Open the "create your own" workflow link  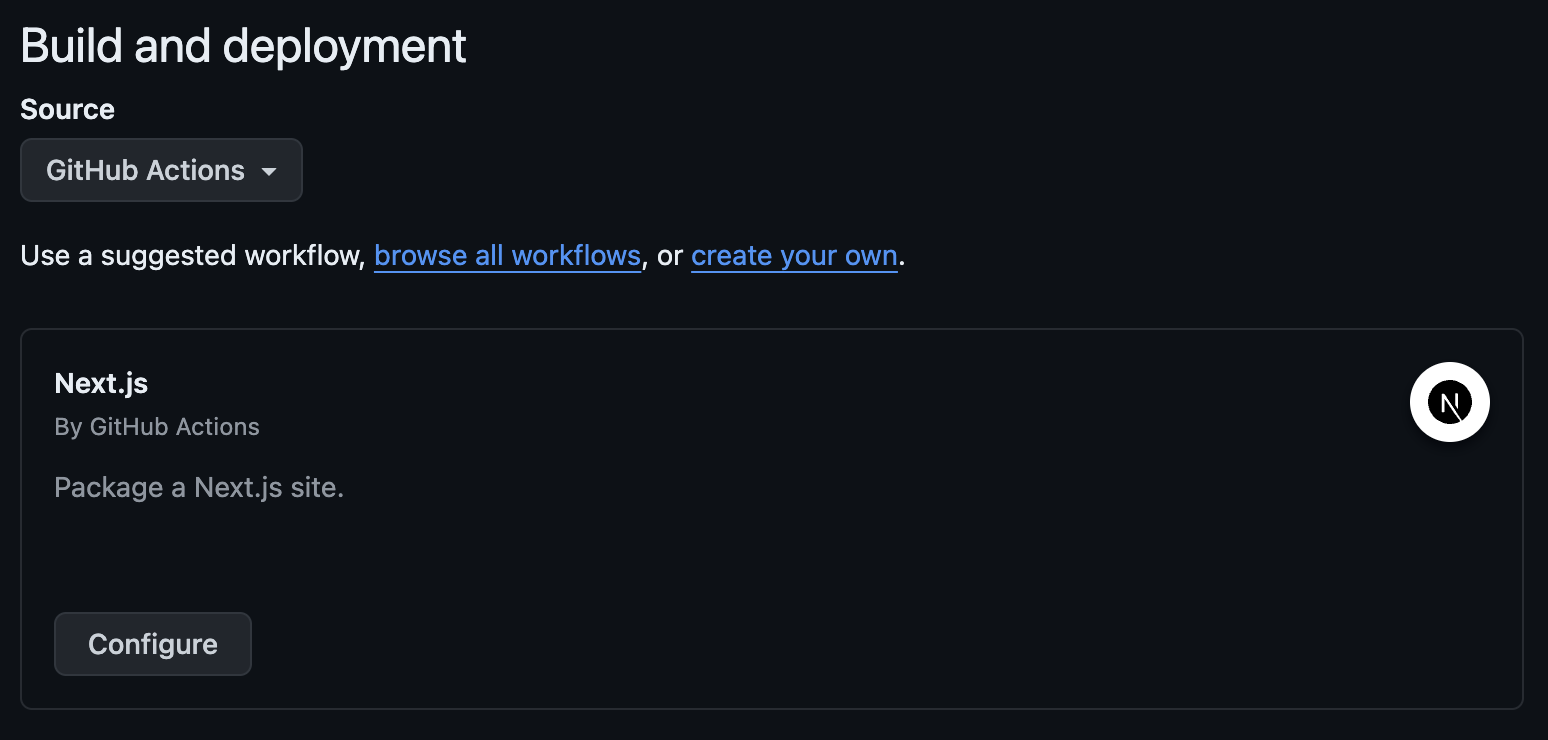click(x=794, y=256)
